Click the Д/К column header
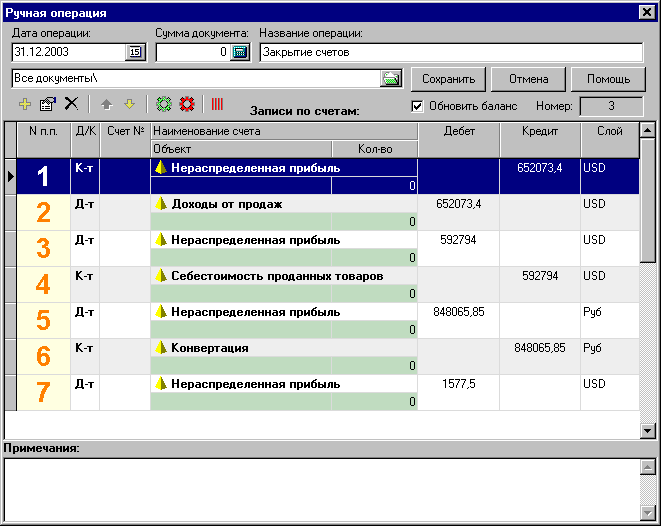The width and height of the screenshot is (661, 526). pos(86,140)
